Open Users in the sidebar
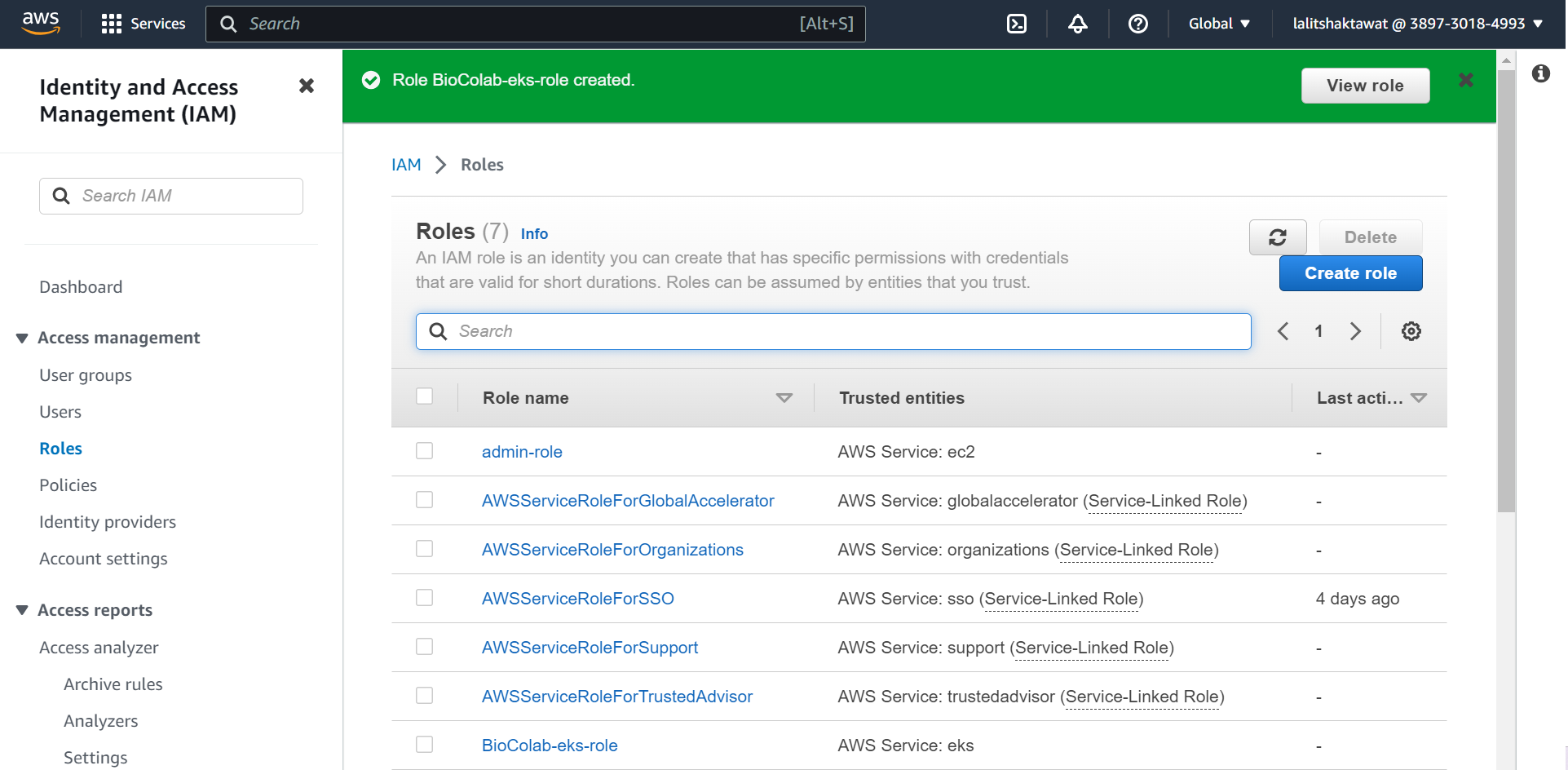Viewport: 1568px width, 770px height. pos(60,412)
